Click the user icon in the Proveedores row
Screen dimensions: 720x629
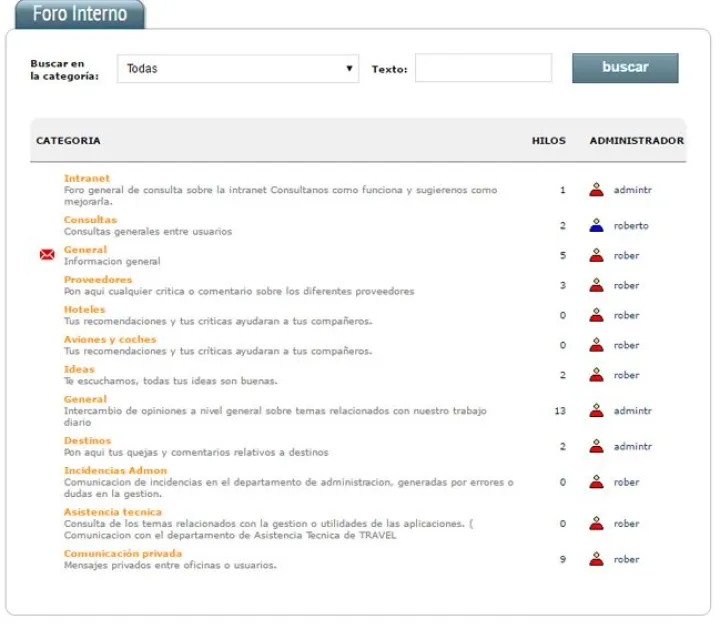point(597,285)
